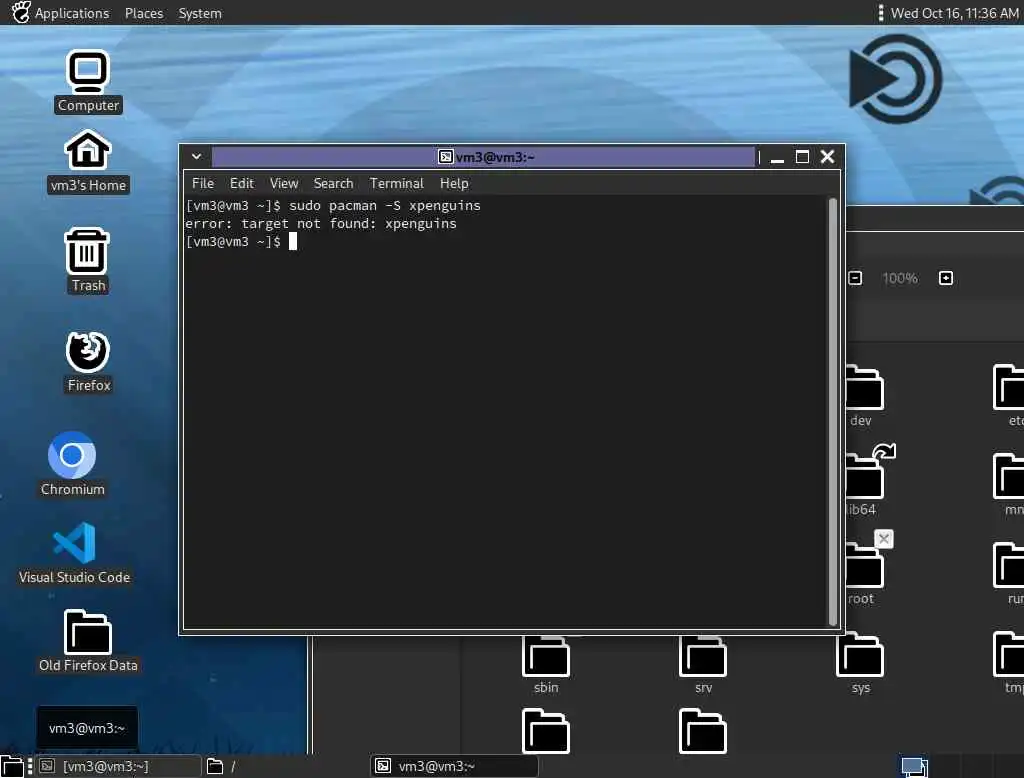Close the terminal window
1024x778 pixels.
[x=827, y=157]
